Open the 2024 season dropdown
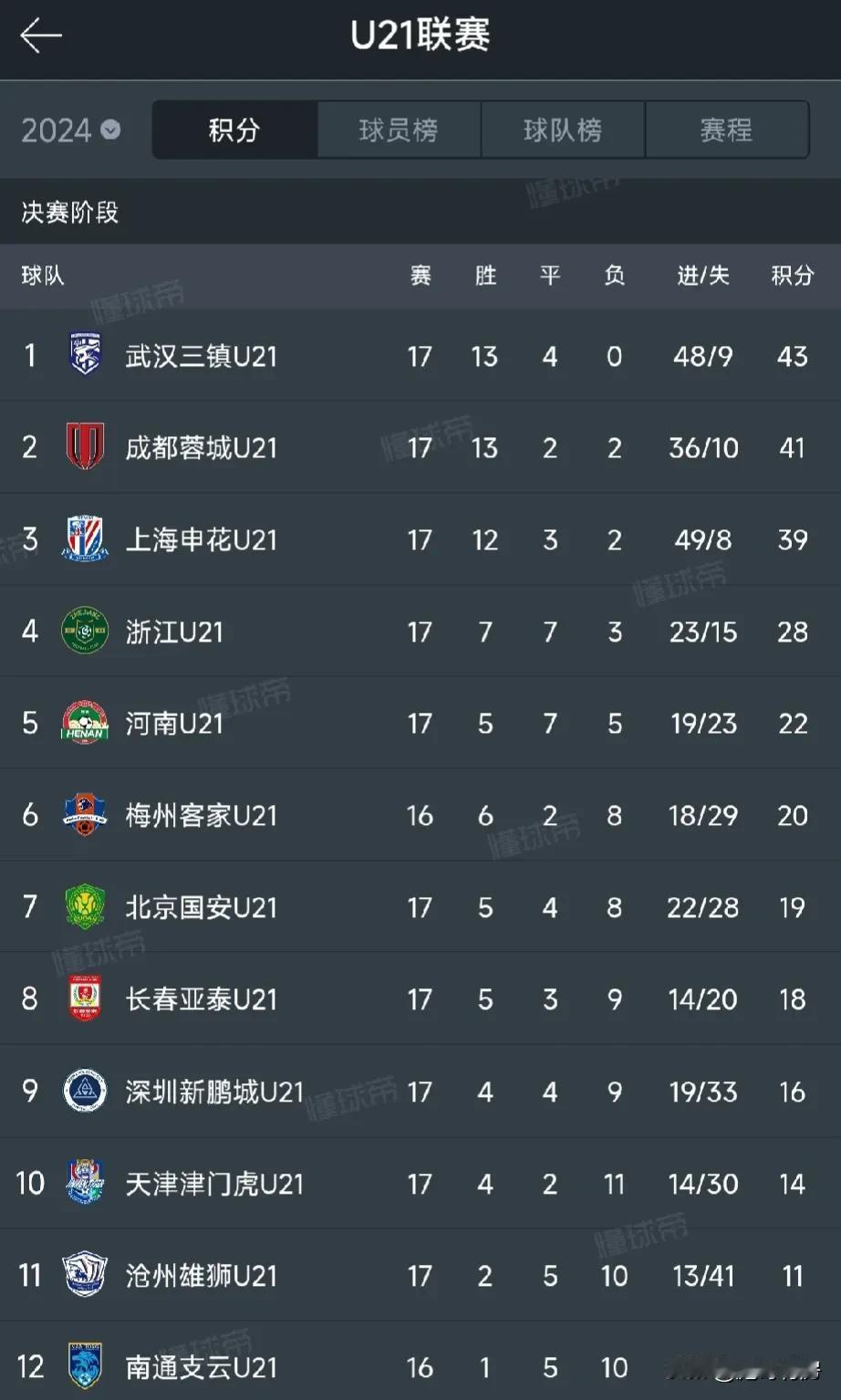841x1400 pixels. [x=71, y=131]
